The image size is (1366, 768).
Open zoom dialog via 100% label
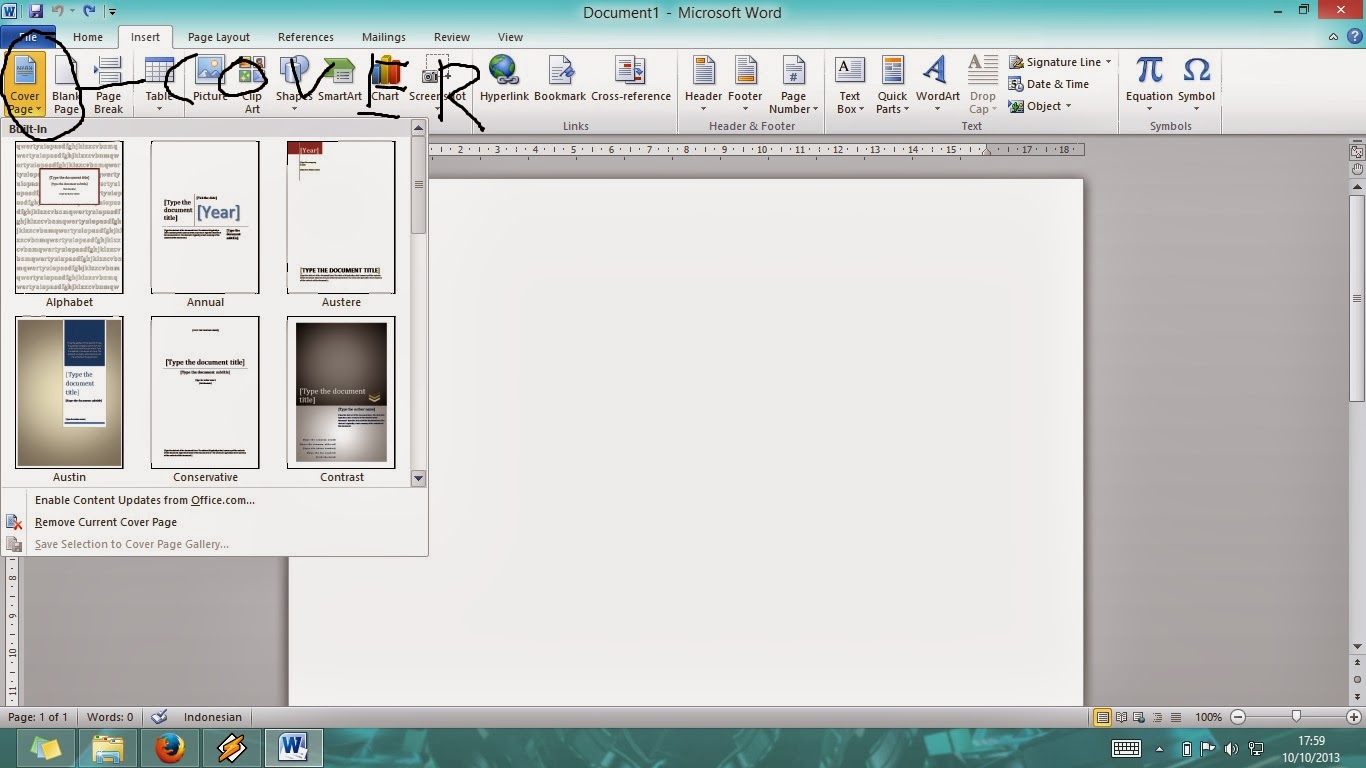1209,717
